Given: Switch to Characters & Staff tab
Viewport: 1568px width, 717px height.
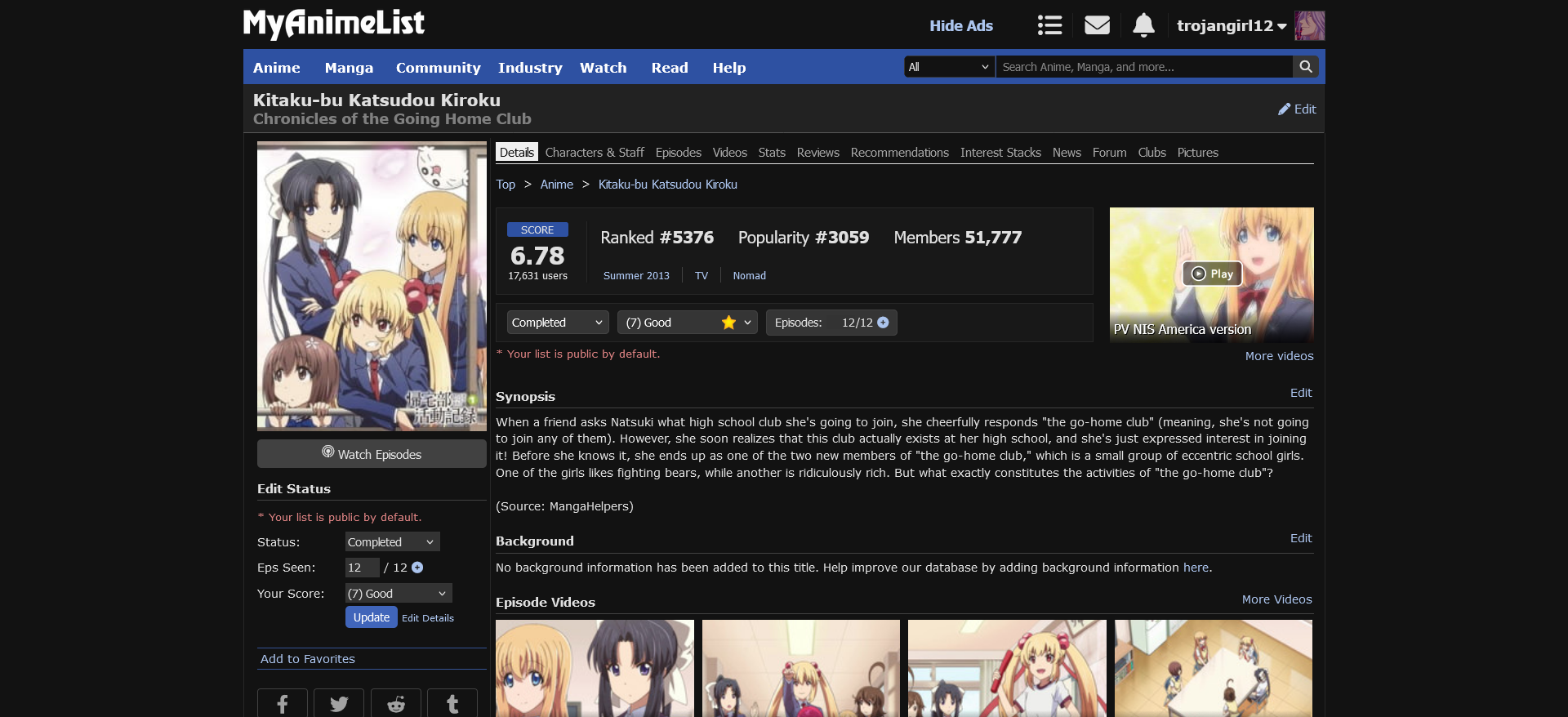Looking at the screenshot, I should (x=594, y=153).
